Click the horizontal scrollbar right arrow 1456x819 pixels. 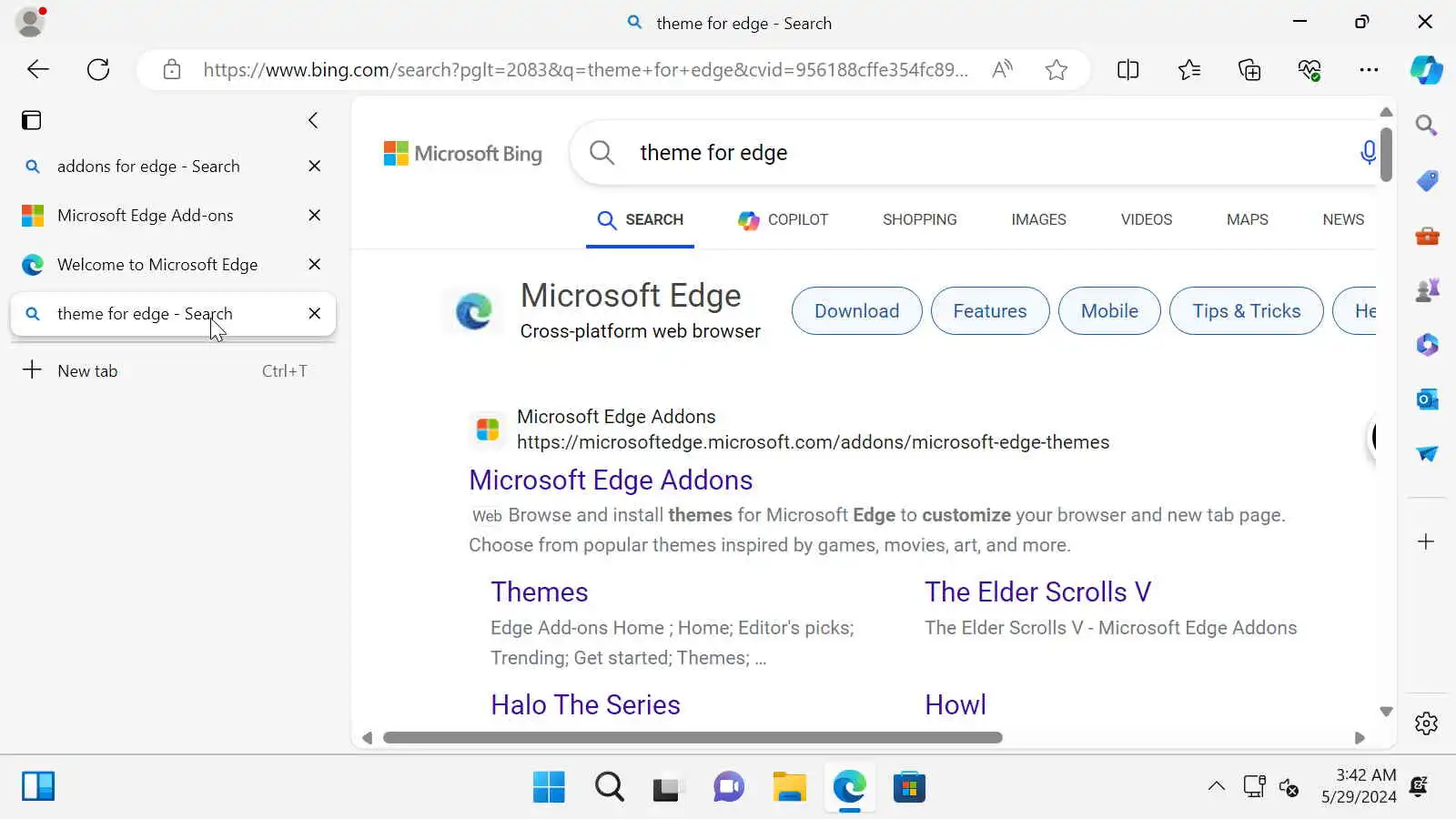coord(1360,738)
